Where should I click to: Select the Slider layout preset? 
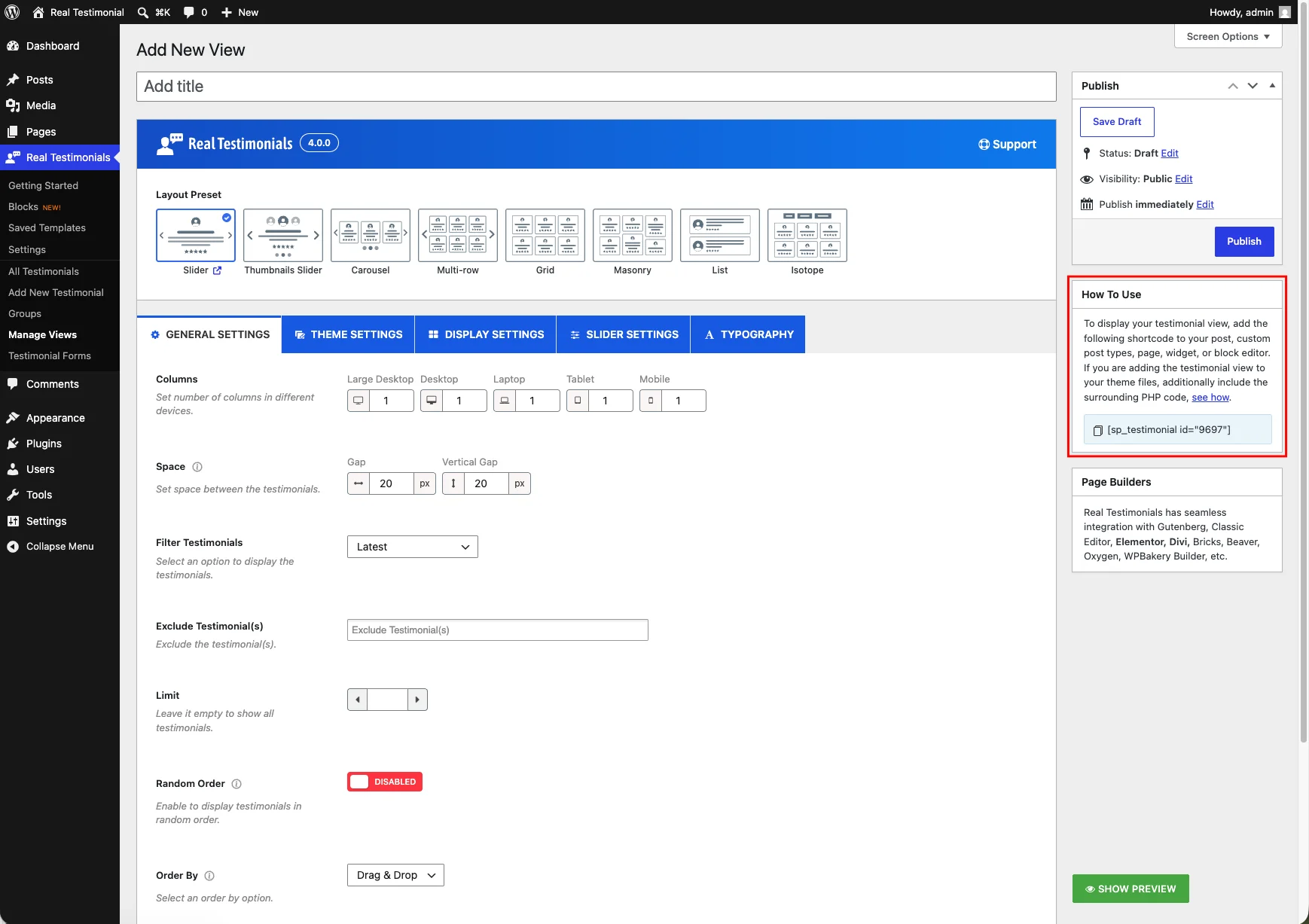click(196, 235)
